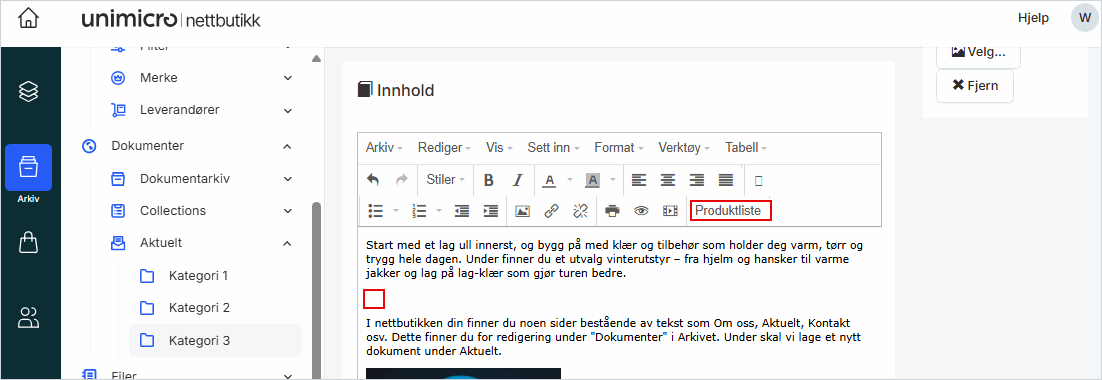Apply text background color
Screen dimensions: 1102x380
pyautogui.click(x=592, y=181)
